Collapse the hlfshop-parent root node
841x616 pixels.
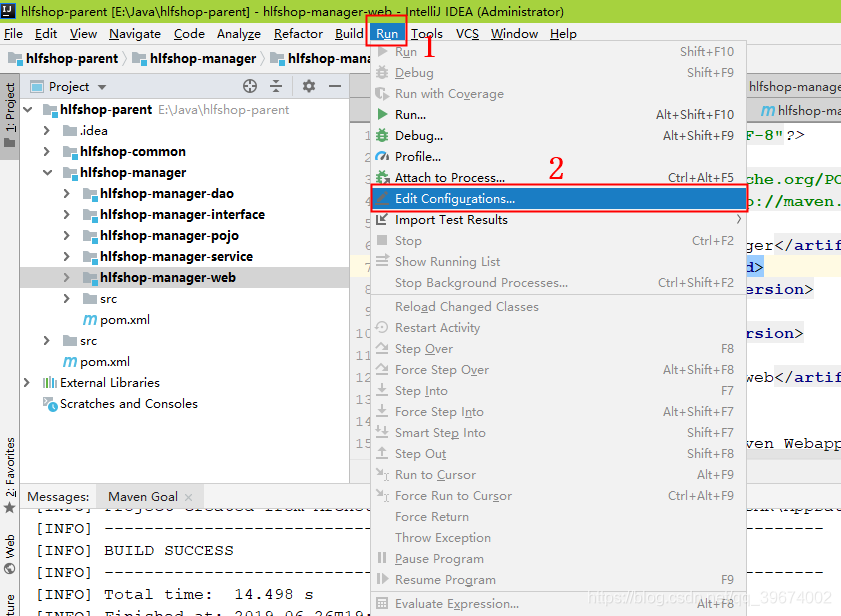(28, 109)
